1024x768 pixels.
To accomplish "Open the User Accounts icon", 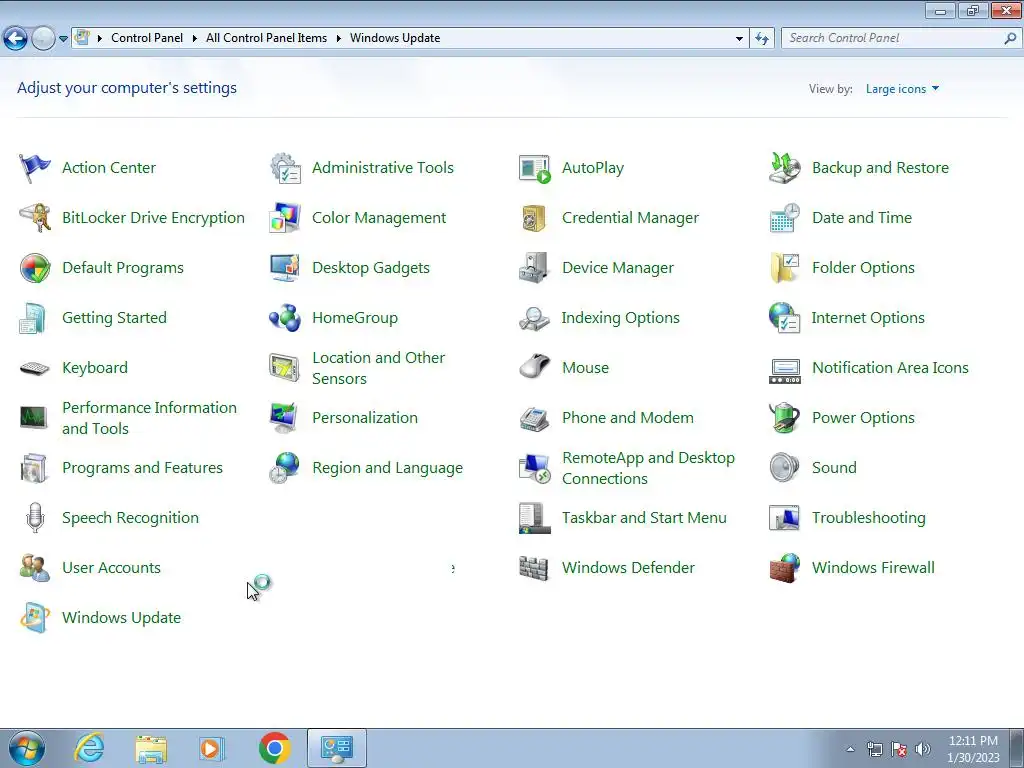I will point(35,568).
